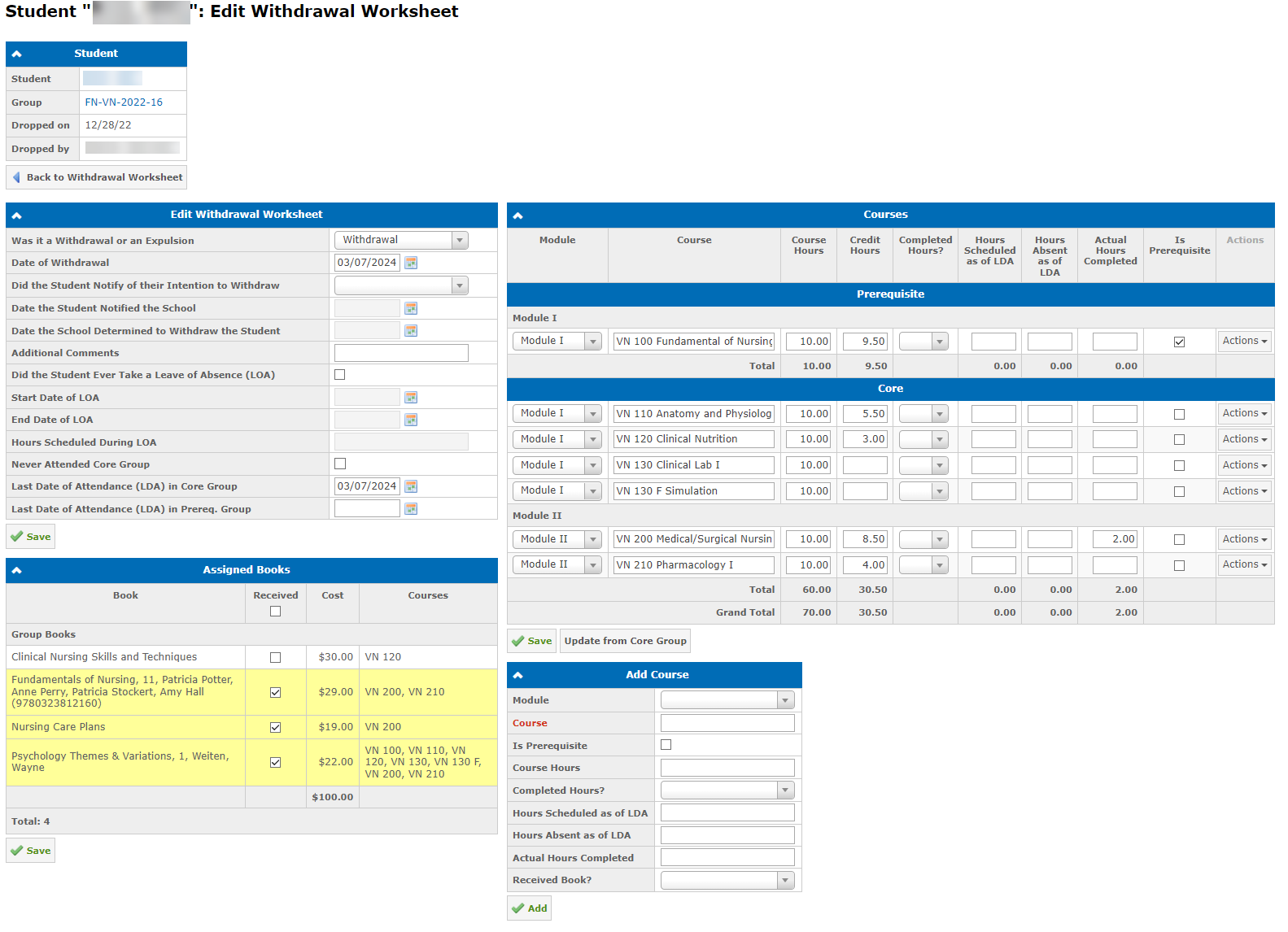Viewport: 1288px width, 932px height.
Task: Open calendar for Date of Withdrawal
Action: coord(411,263)
